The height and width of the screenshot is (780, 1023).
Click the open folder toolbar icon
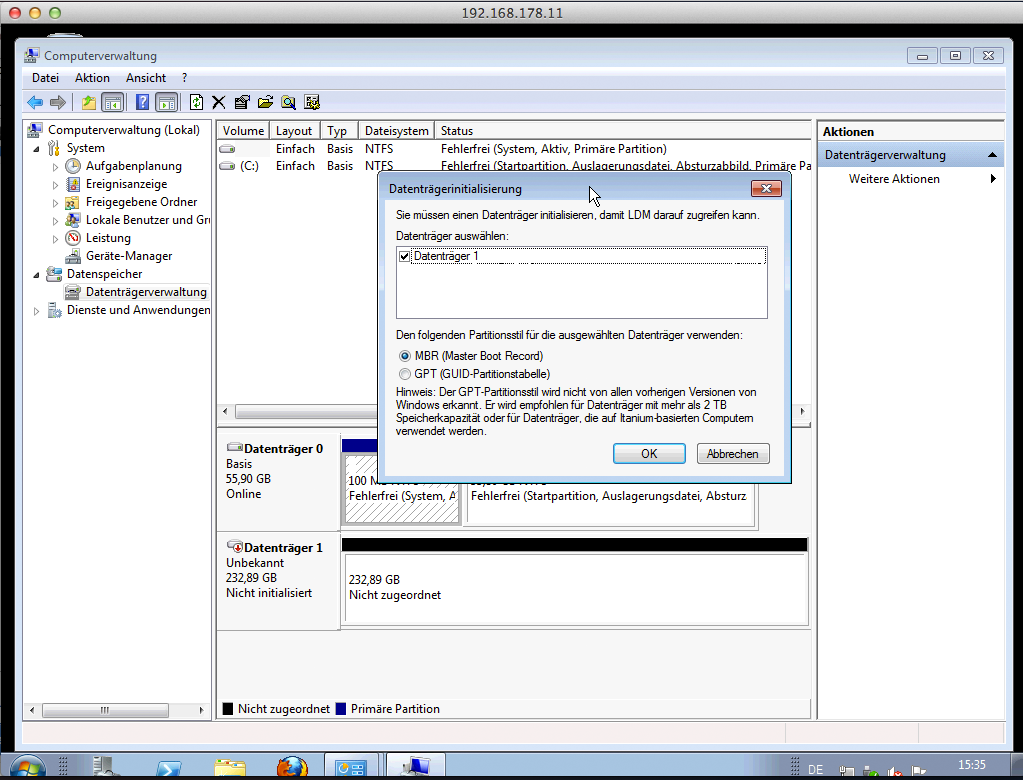click(x=266, y=102)
